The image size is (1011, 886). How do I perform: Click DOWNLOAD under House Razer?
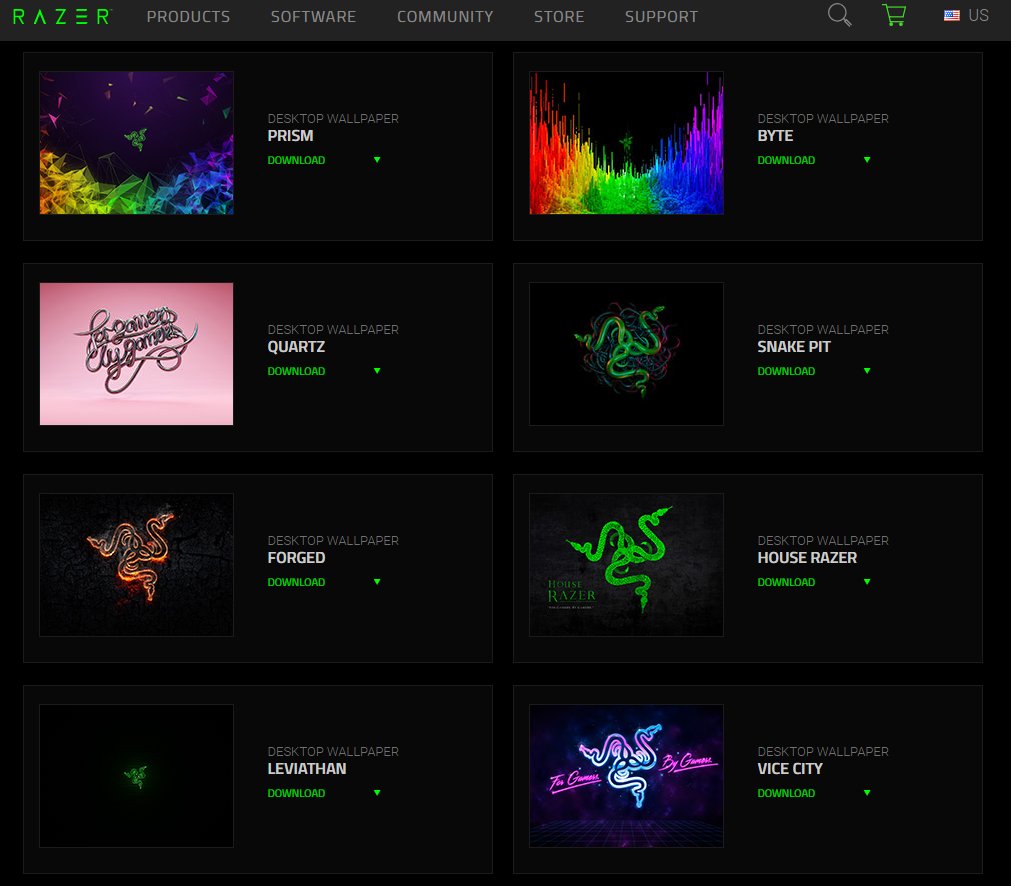click(786, 582)
